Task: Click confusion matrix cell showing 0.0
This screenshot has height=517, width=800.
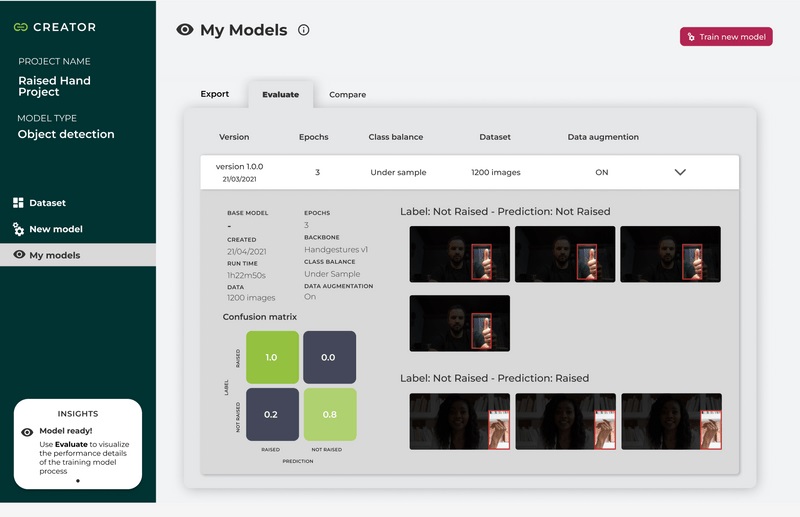Action: tap(330, 357)
